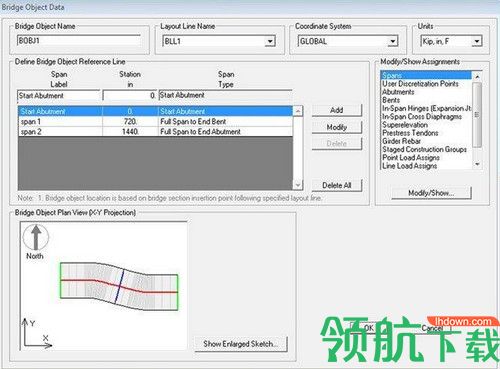
Task: Click the Delete All button
Action: point(337,185)
